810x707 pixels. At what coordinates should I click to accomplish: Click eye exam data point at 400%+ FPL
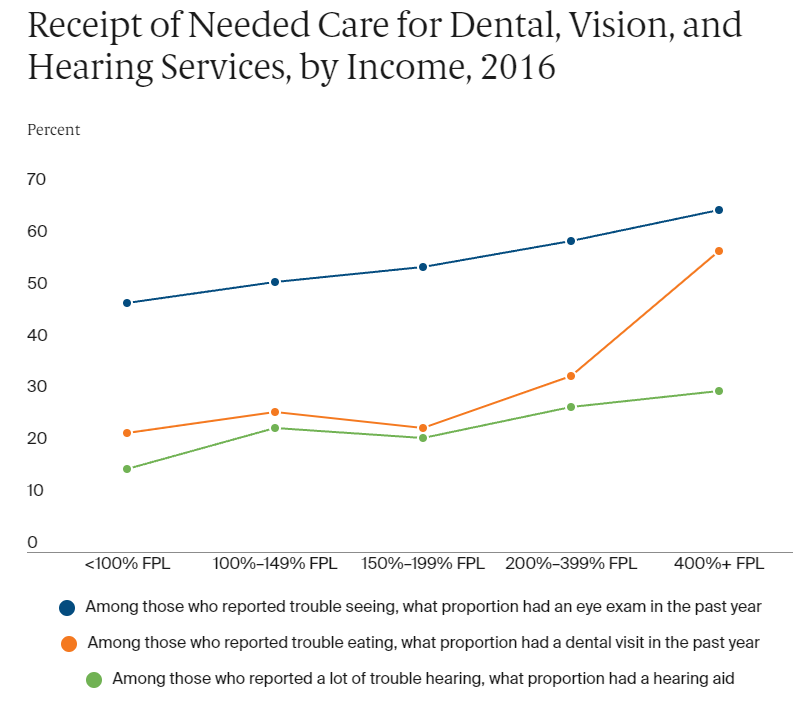(x=719, y=210)
